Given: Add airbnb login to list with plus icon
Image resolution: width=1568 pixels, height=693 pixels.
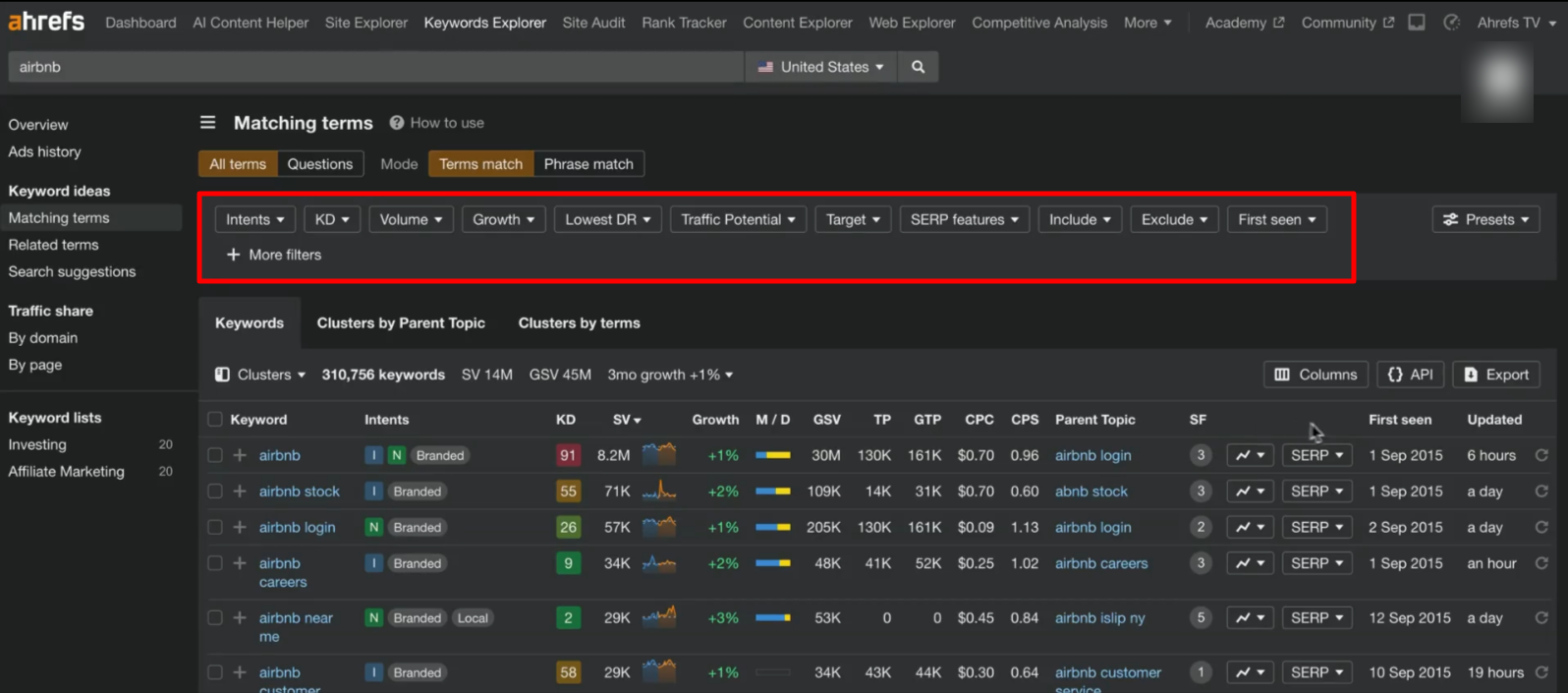Looking at the screenshot, I should click(240, 527).
